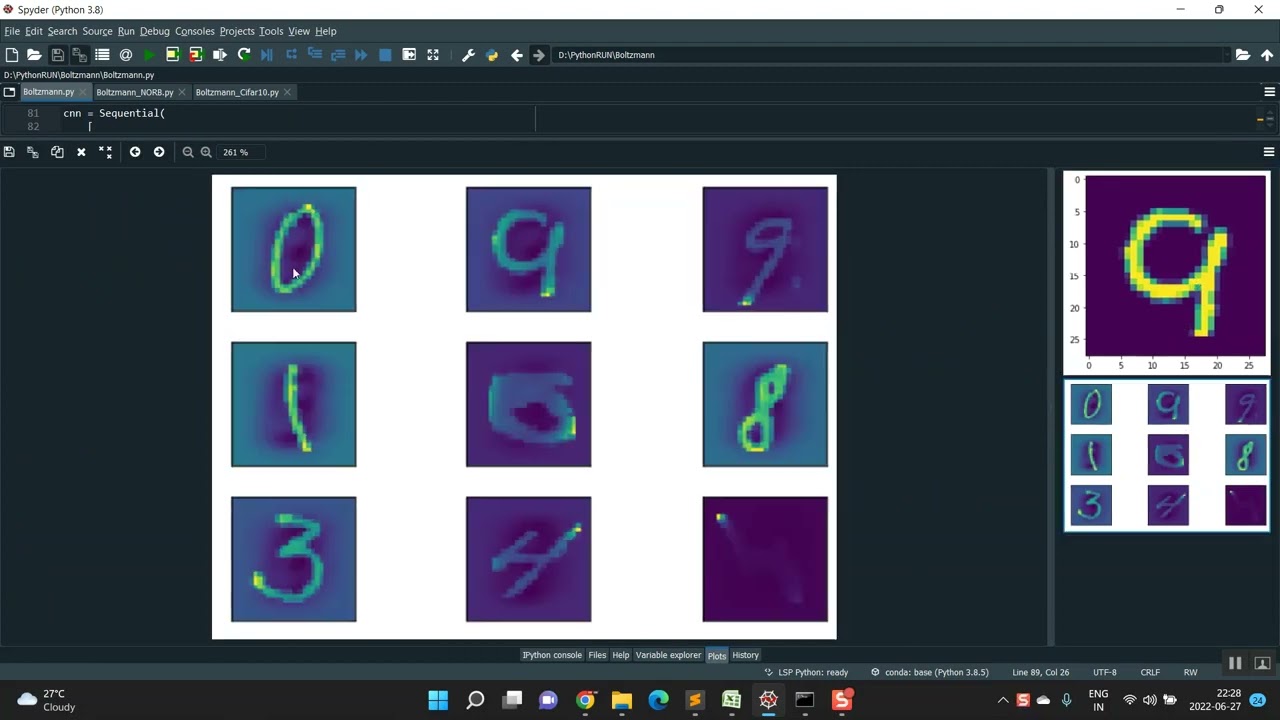The width and height of the screenshot is (1280, 720).
Task: Save all open files
Action: click(x=79, y=55)
